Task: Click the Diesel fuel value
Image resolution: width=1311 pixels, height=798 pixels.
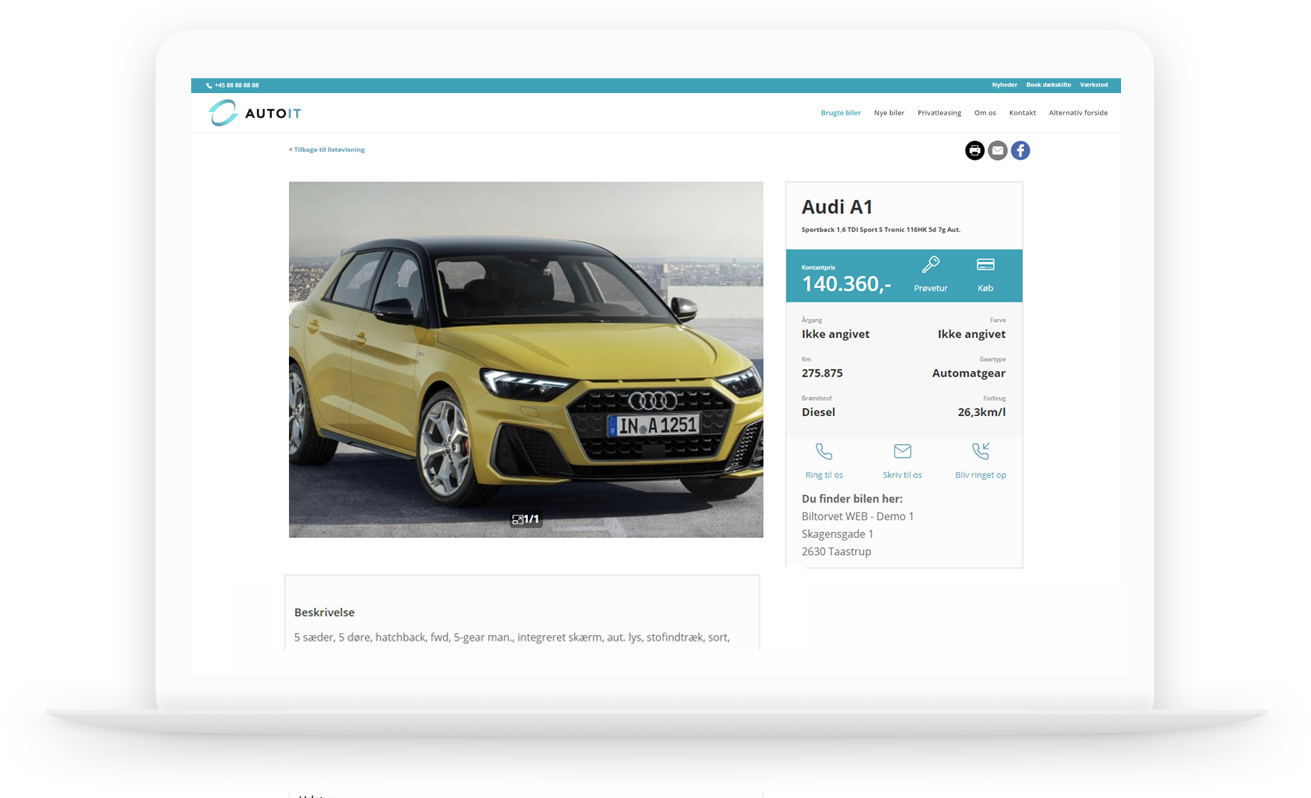Action: click(x=818, y=412)
